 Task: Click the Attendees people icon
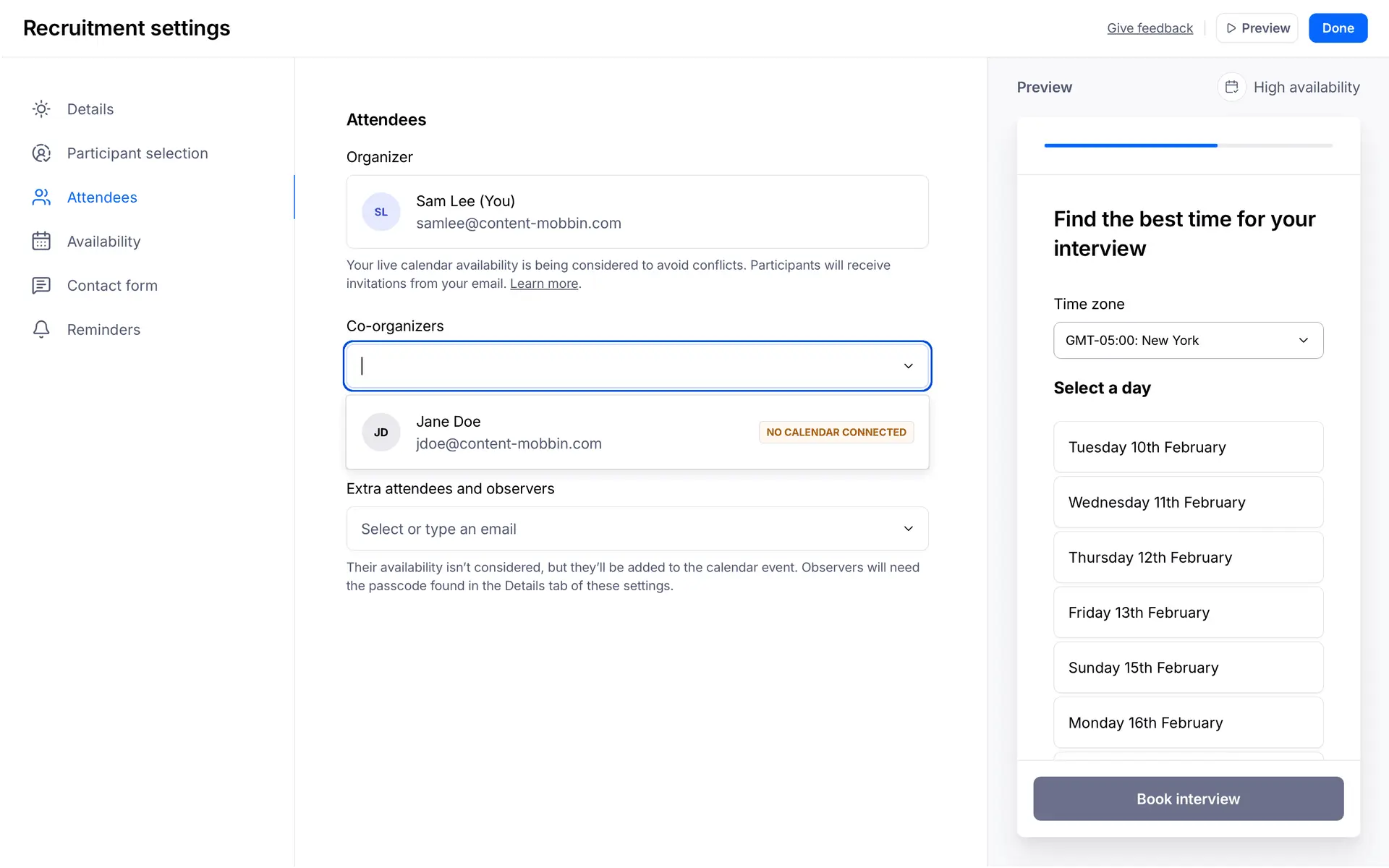(x=41, y=197)
